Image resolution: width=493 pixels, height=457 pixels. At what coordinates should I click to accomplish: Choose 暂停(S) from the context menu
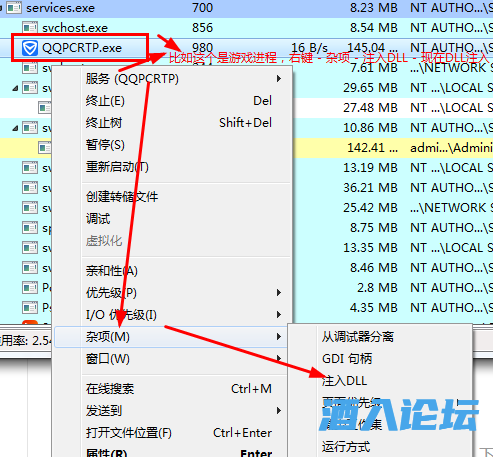pyautogui.click(x=172, y=145)
